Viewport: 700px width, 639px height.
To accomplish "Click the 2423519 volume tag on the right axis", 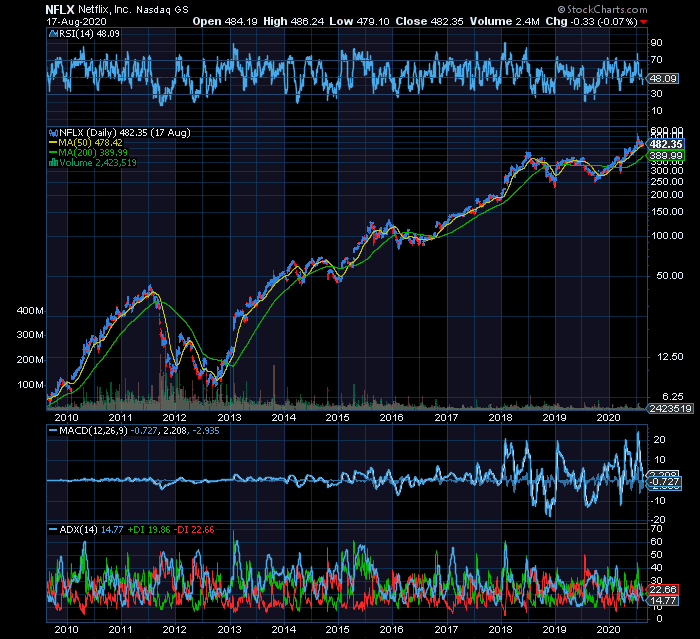I will click(x=670, y=409).
